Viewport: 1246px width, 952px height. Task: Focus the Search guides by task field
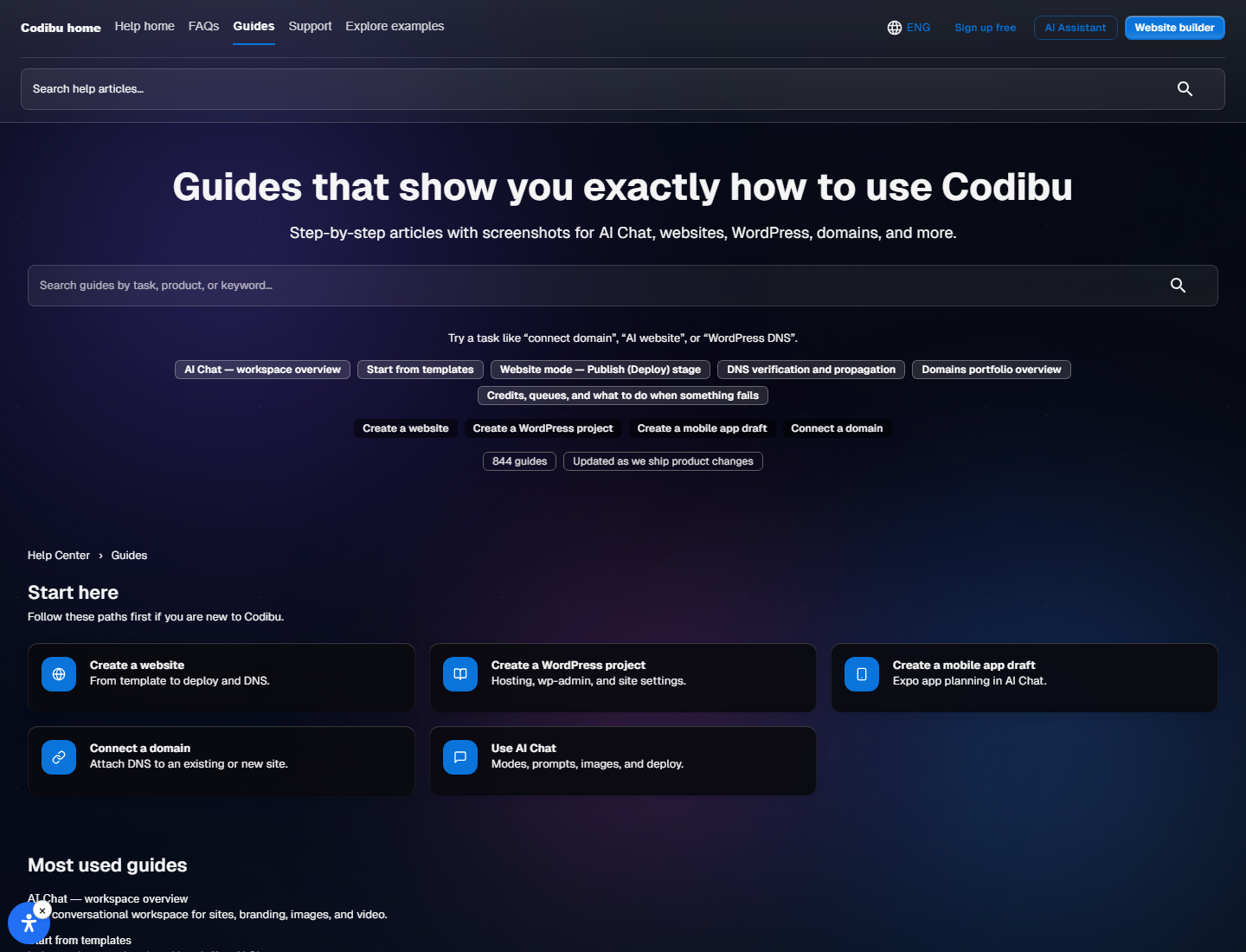[623, 286]
